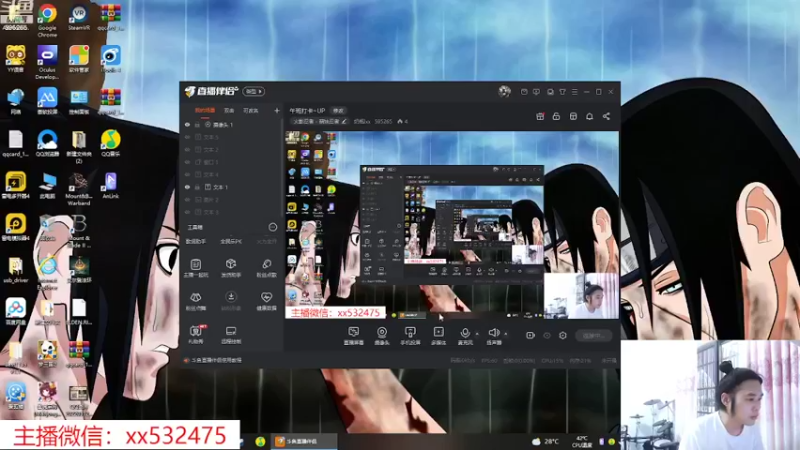Hide the 摄像头 1 layer
This screenshot has width=800, height=450.
187,124
